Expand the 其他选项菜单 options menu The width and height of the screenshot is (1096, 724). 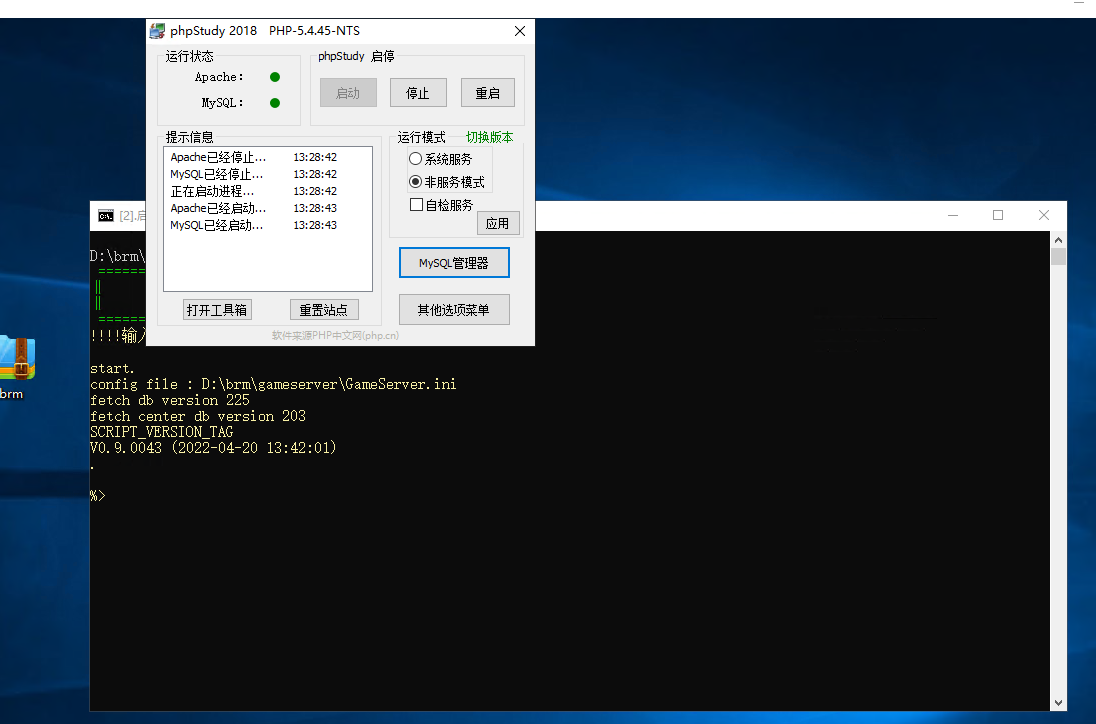[x=454, y=310]
